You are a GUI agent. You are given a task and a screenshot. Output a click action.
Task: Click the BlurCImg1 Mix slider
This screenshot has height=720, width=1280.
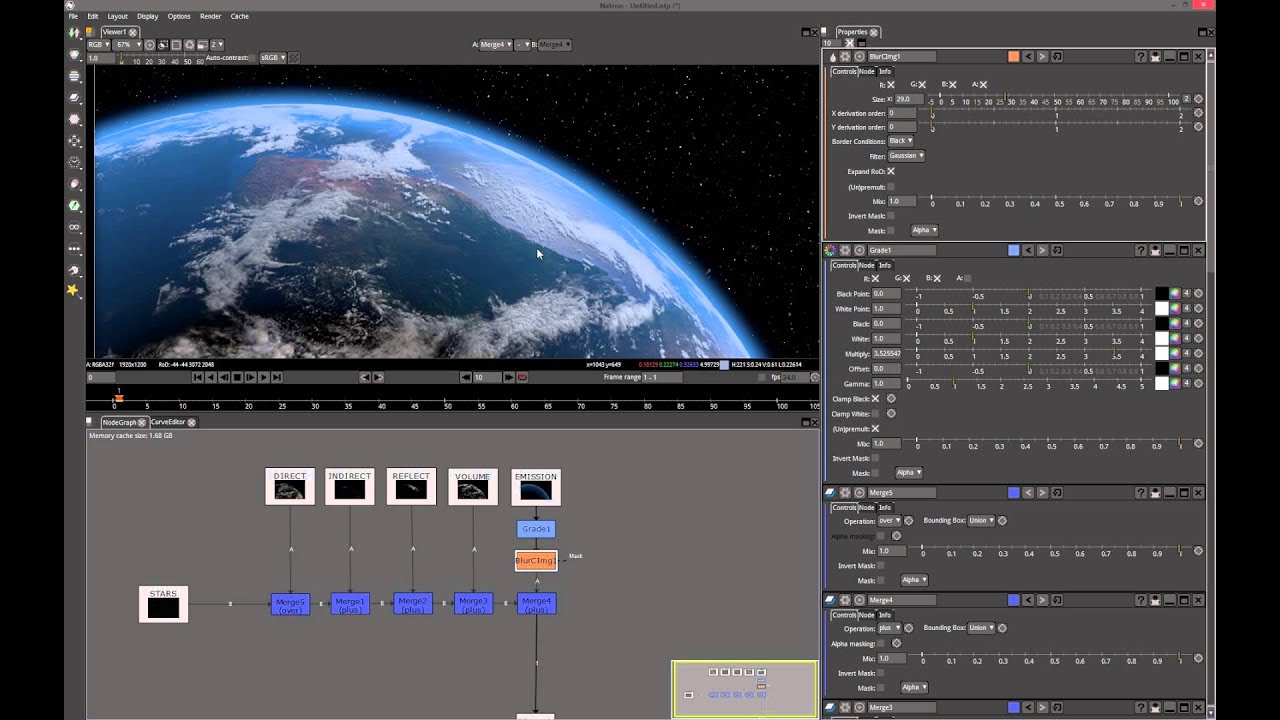[x=1056, y=201]
